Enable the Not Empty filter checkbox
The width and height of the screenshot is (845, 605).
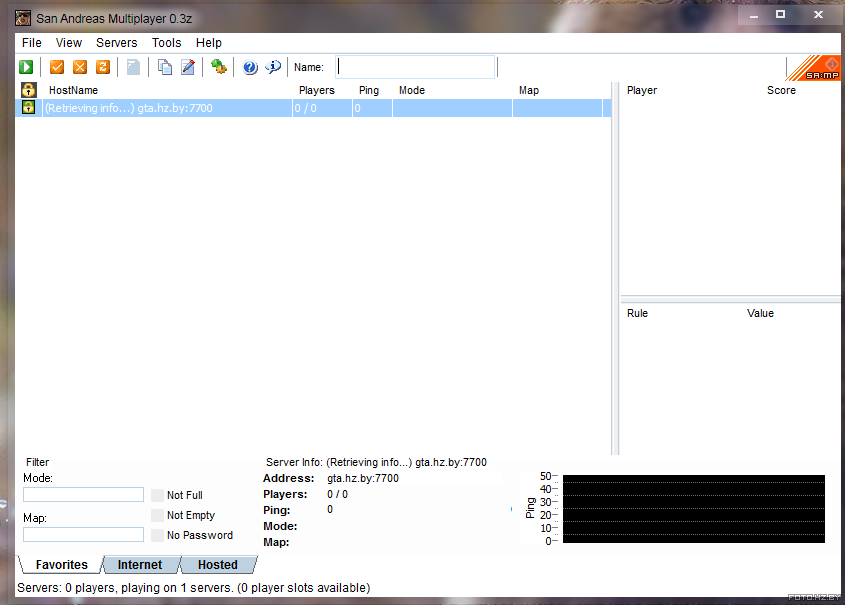coord(157,515)
